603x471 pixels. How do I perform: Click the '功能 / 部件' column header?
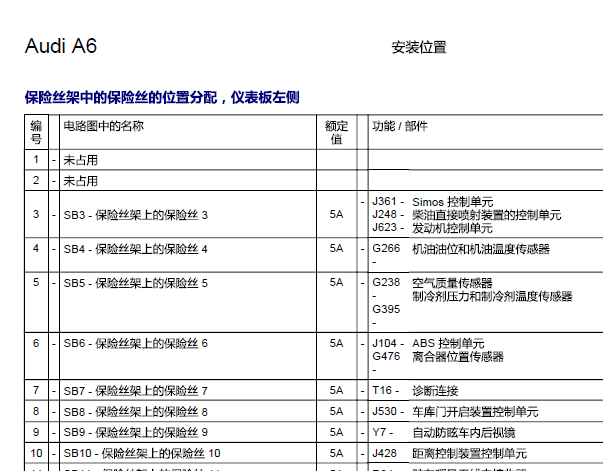point(400,126)
